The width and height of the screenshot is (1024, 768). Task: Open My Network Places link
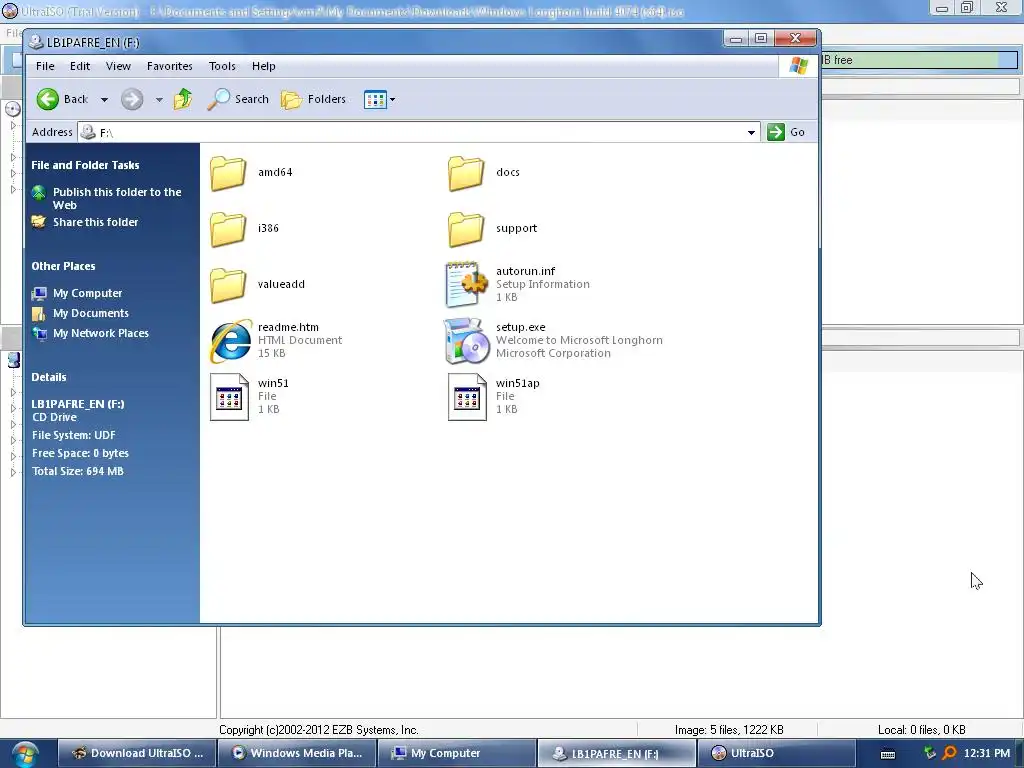tap(101, 333)
